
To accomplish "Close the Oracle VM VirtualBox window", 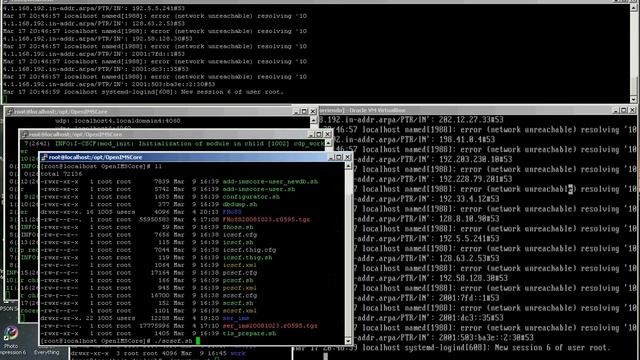I will [632, 110].
